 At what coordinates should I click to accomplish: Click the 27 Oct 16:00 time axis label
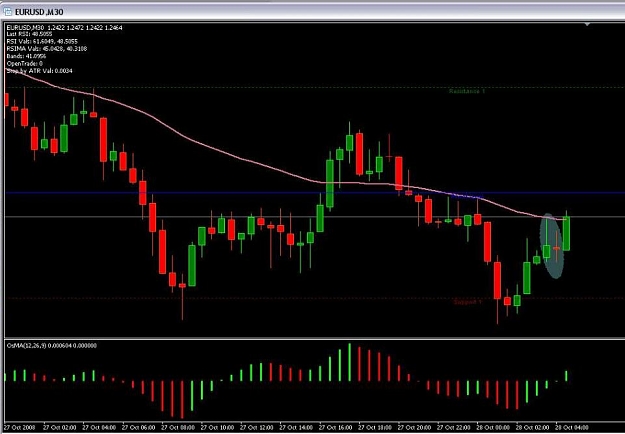click(336, 428)
